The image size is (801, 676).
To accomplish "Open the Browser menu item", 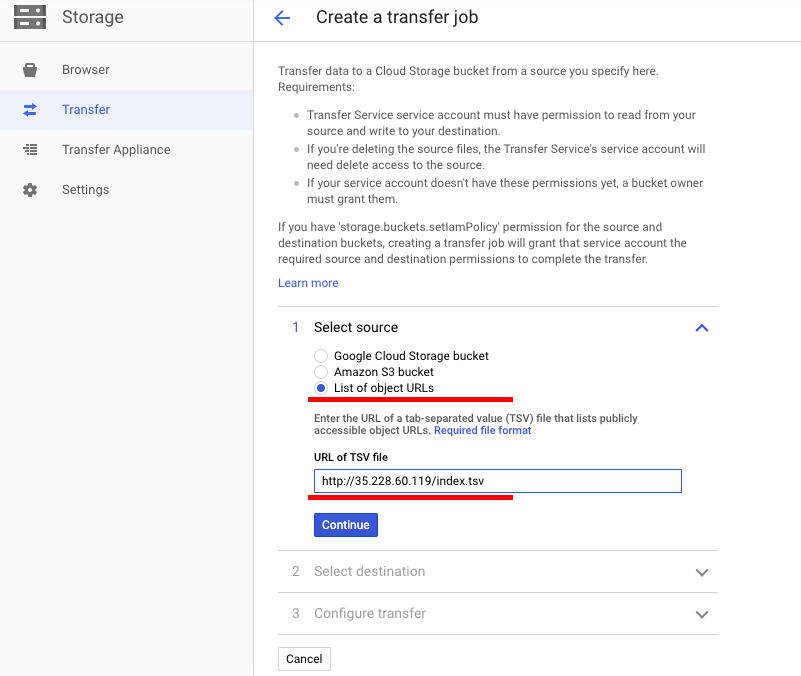I will tap(86, 70).
